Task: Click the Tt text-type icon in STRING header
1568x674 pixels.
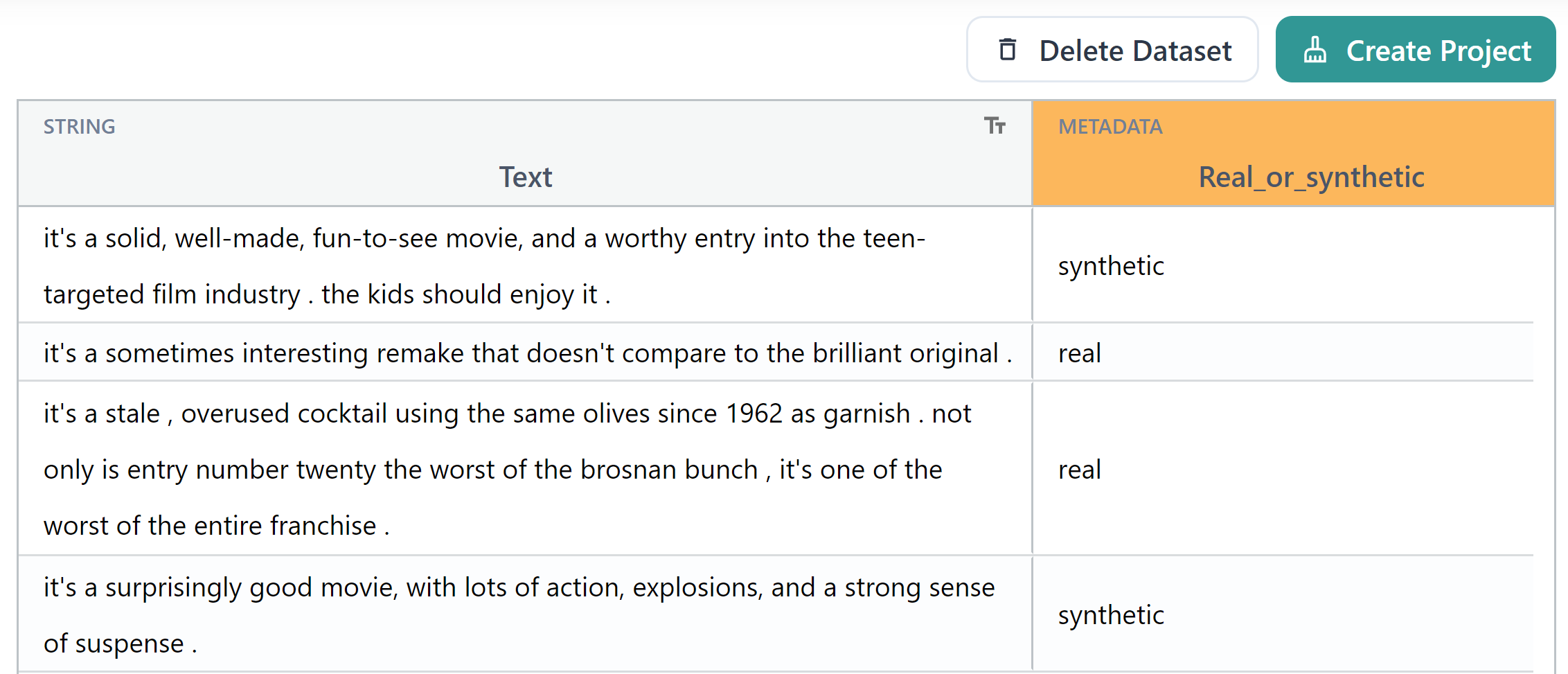Action: (995, 126)
